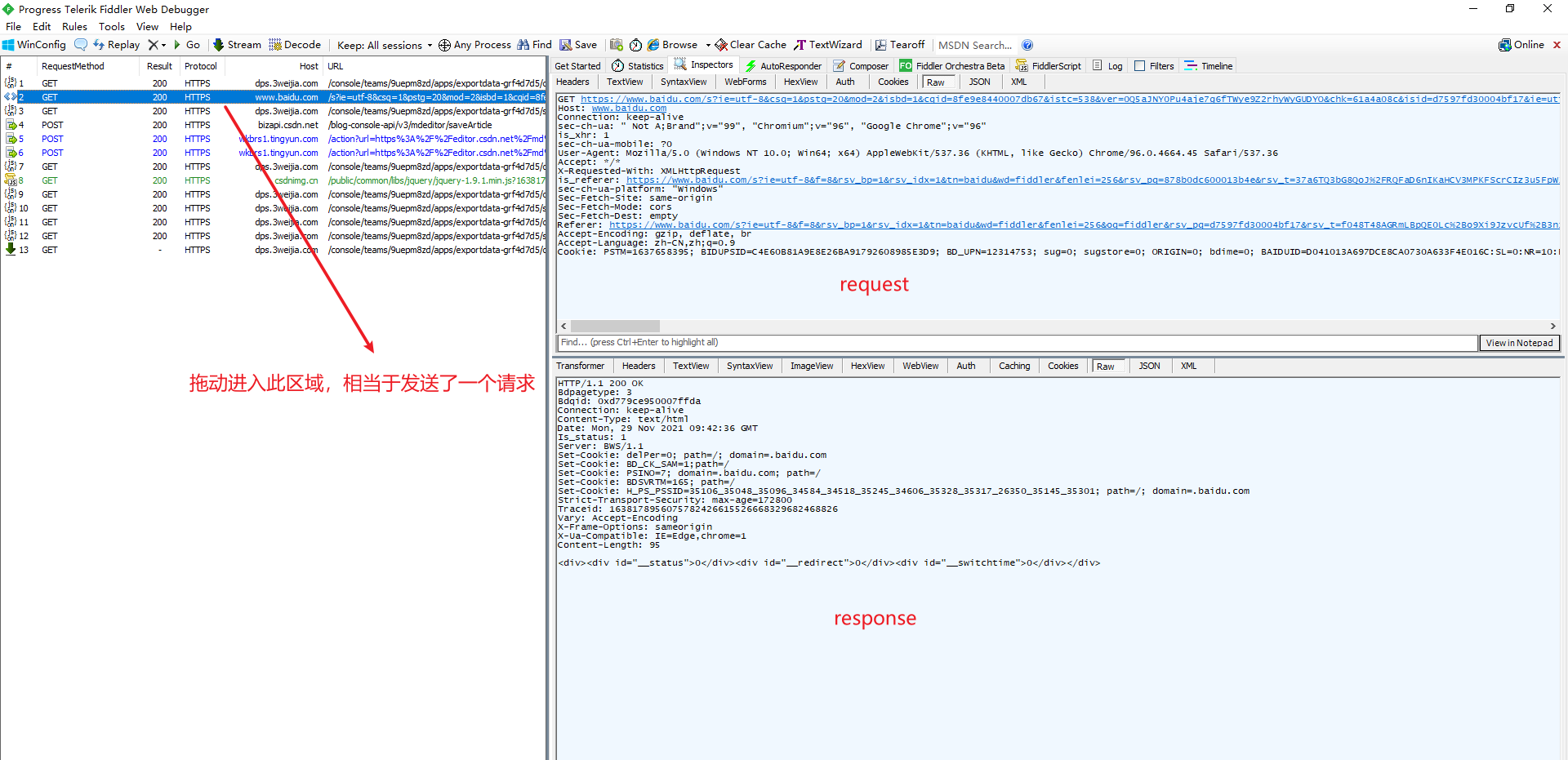Save sessions with Save button

click(x=578, y=45)
